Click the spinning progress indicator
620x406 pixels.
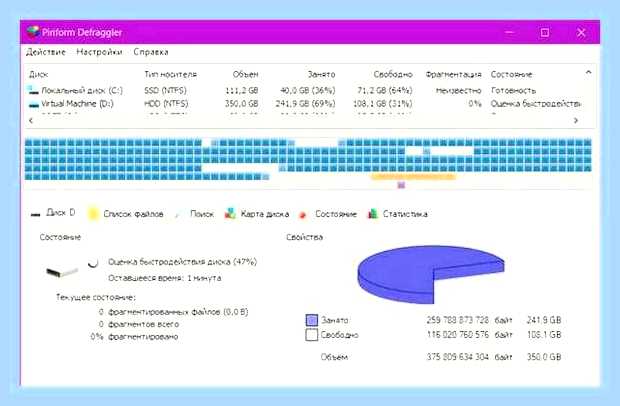click(93, 262)
